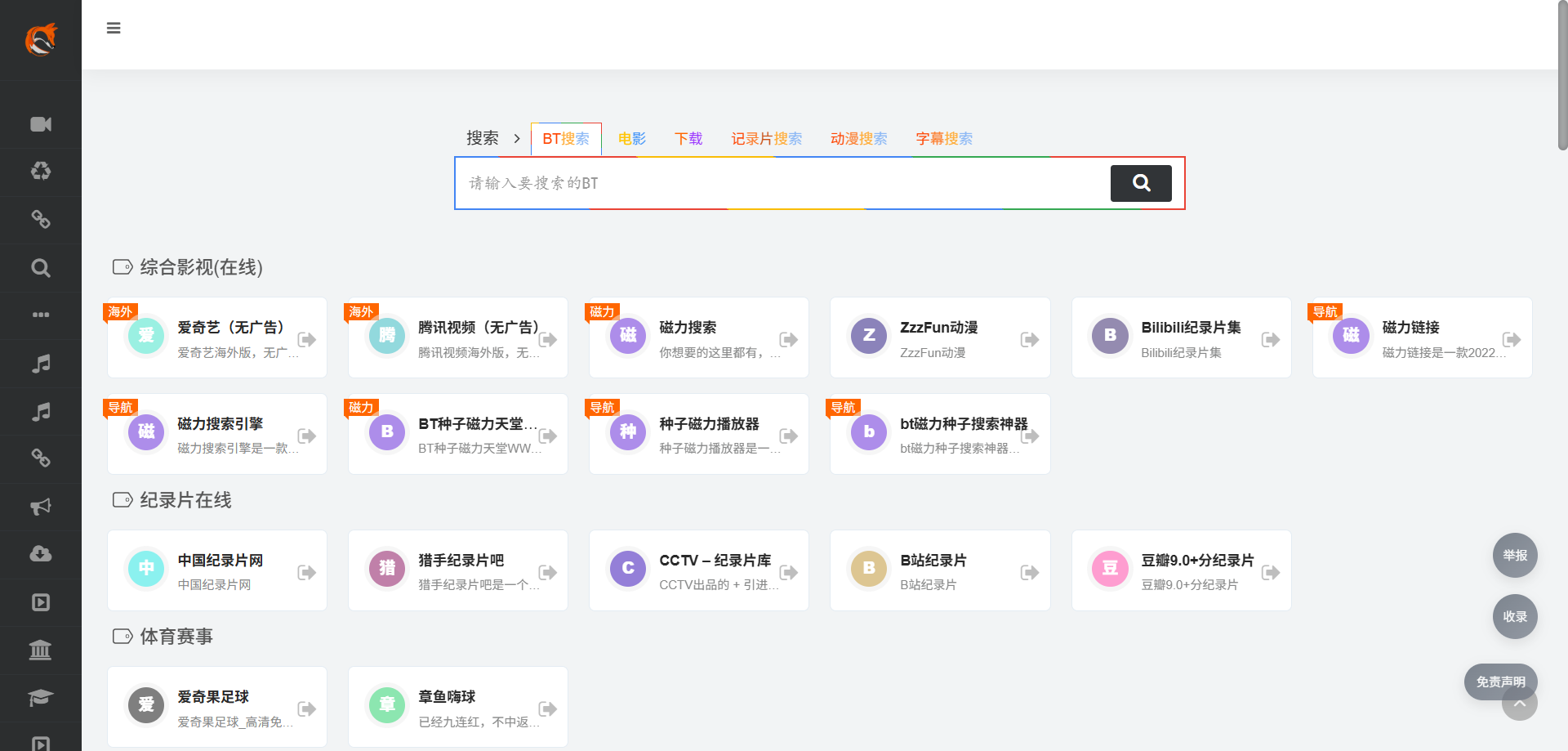Image resolution: width=1568 pixels, height=751 pixels.
Task: Open the megaphone sidebar category
Action: pos(41,507)
